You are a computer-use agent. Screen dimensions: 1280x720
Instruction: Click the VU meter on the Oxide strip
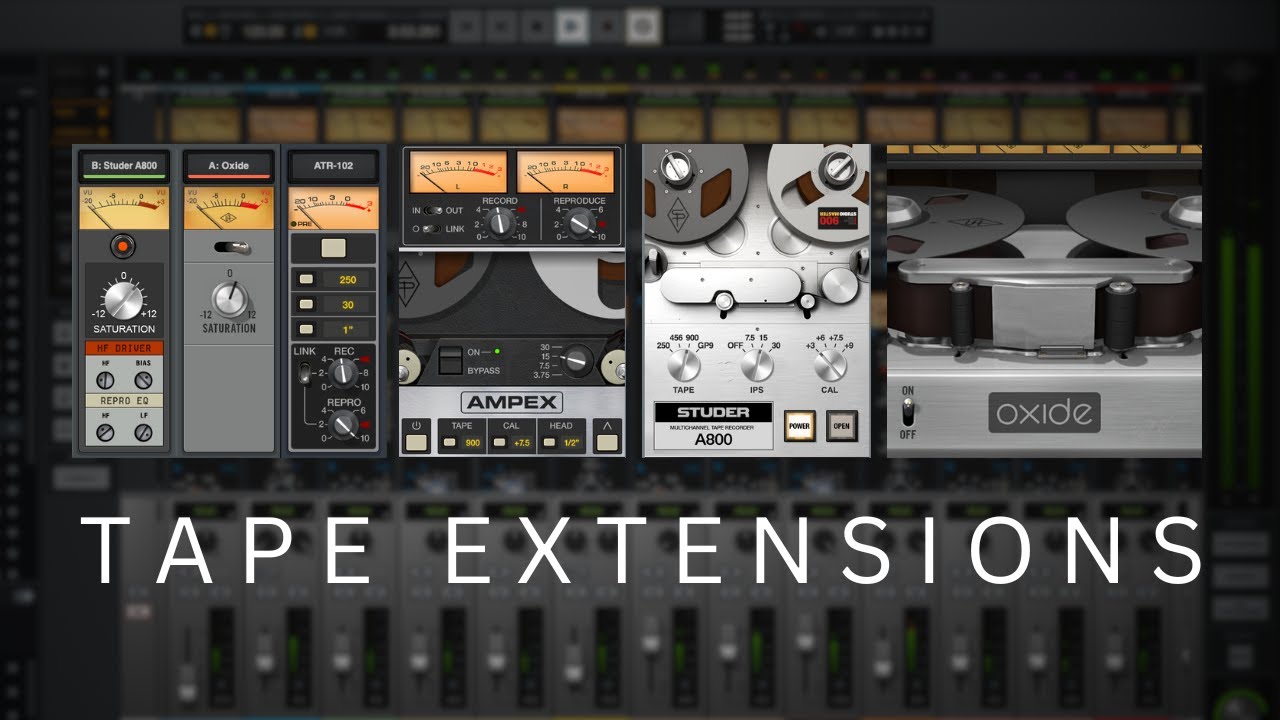pyautogui.click(x=229, y=207)
